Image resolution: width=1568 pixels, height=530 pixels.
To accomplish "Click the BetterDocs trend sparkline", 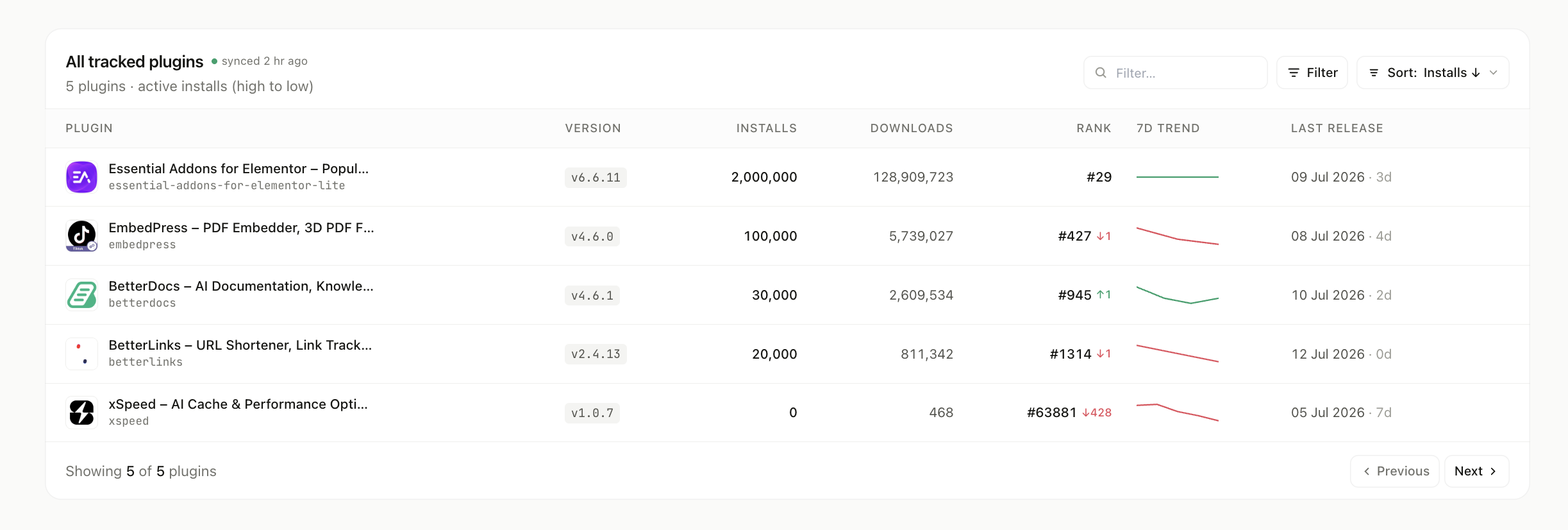I will (1178, 295).
